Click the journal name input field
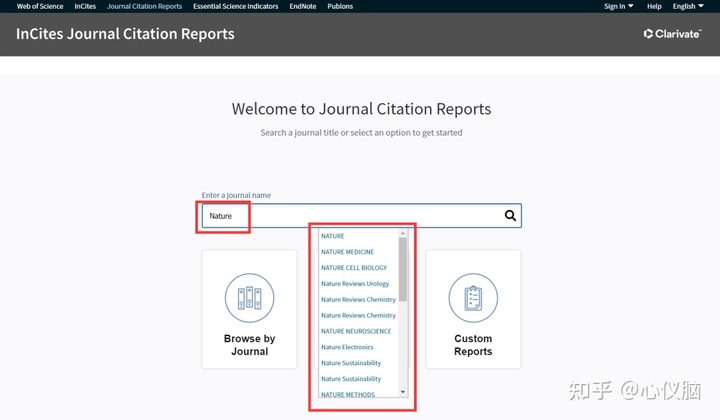 [x=361, y=216]
